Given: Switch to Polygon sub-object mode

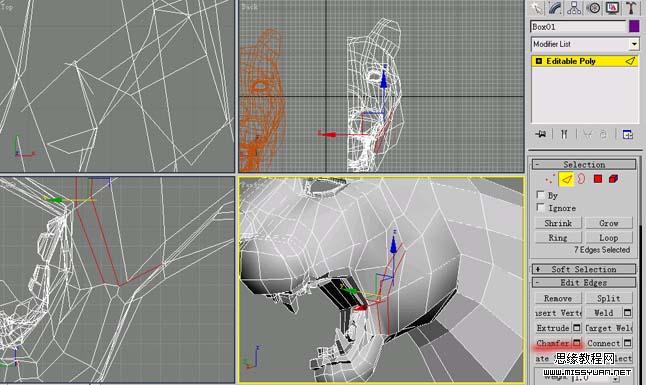Looking at the screenshot, I should coord(598,179).
